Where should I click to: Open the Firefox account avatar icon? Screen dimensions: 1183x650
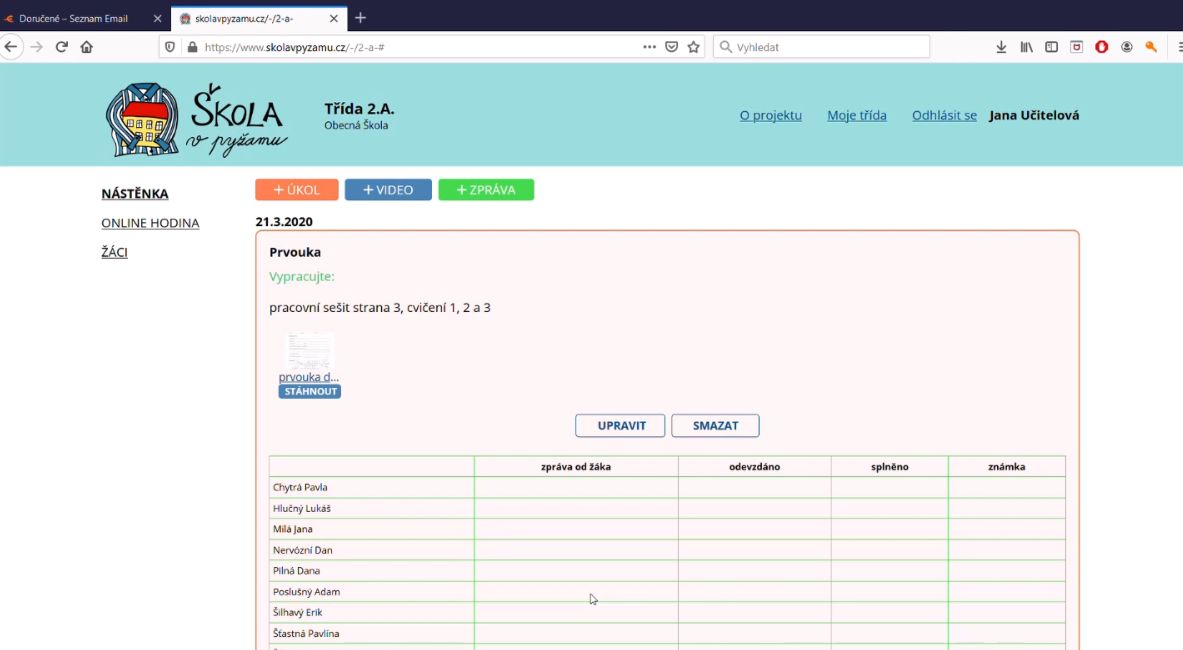[x=1126, y=47]
